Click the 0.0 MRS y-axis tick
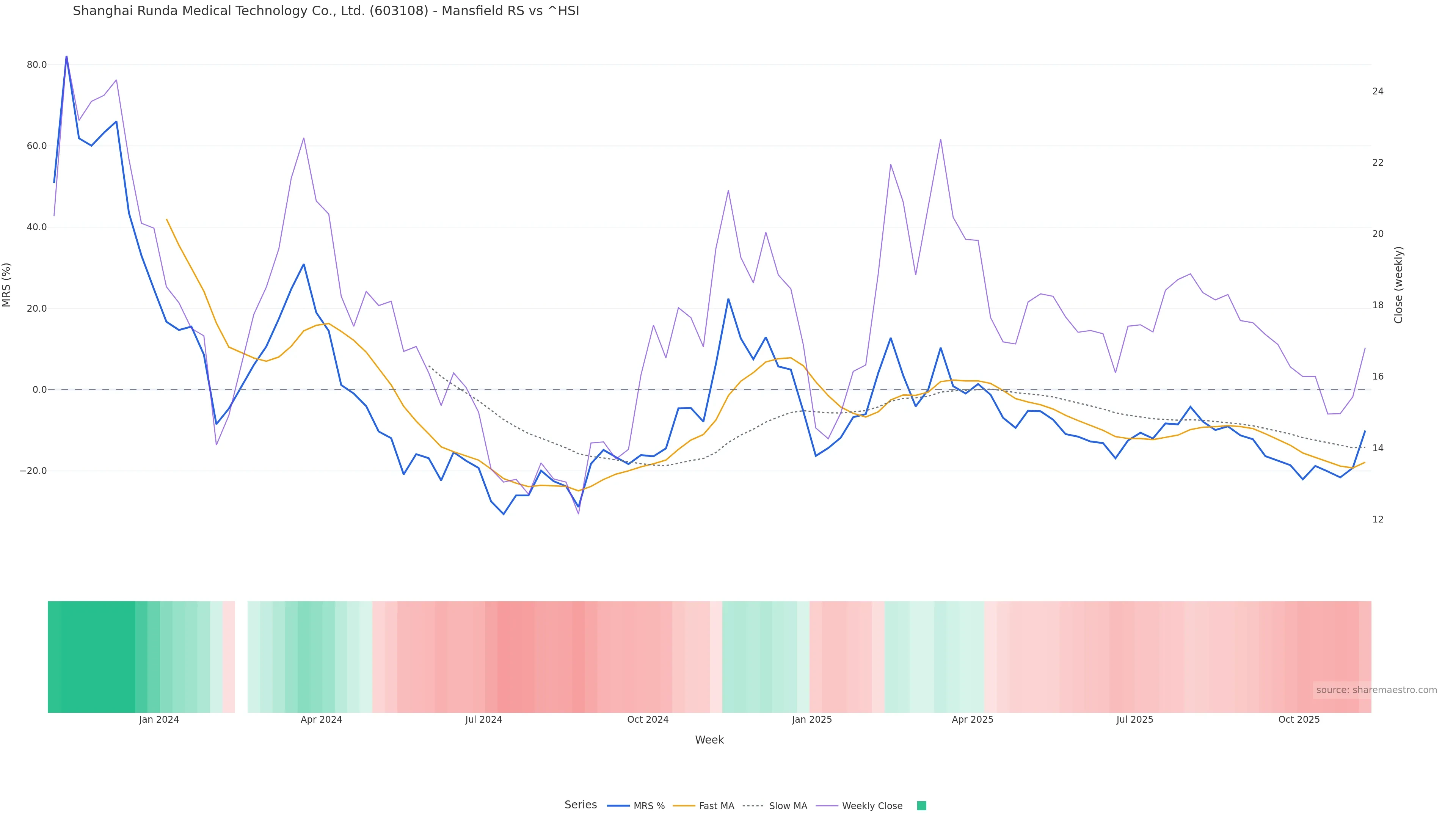 [x=39, y=389]
